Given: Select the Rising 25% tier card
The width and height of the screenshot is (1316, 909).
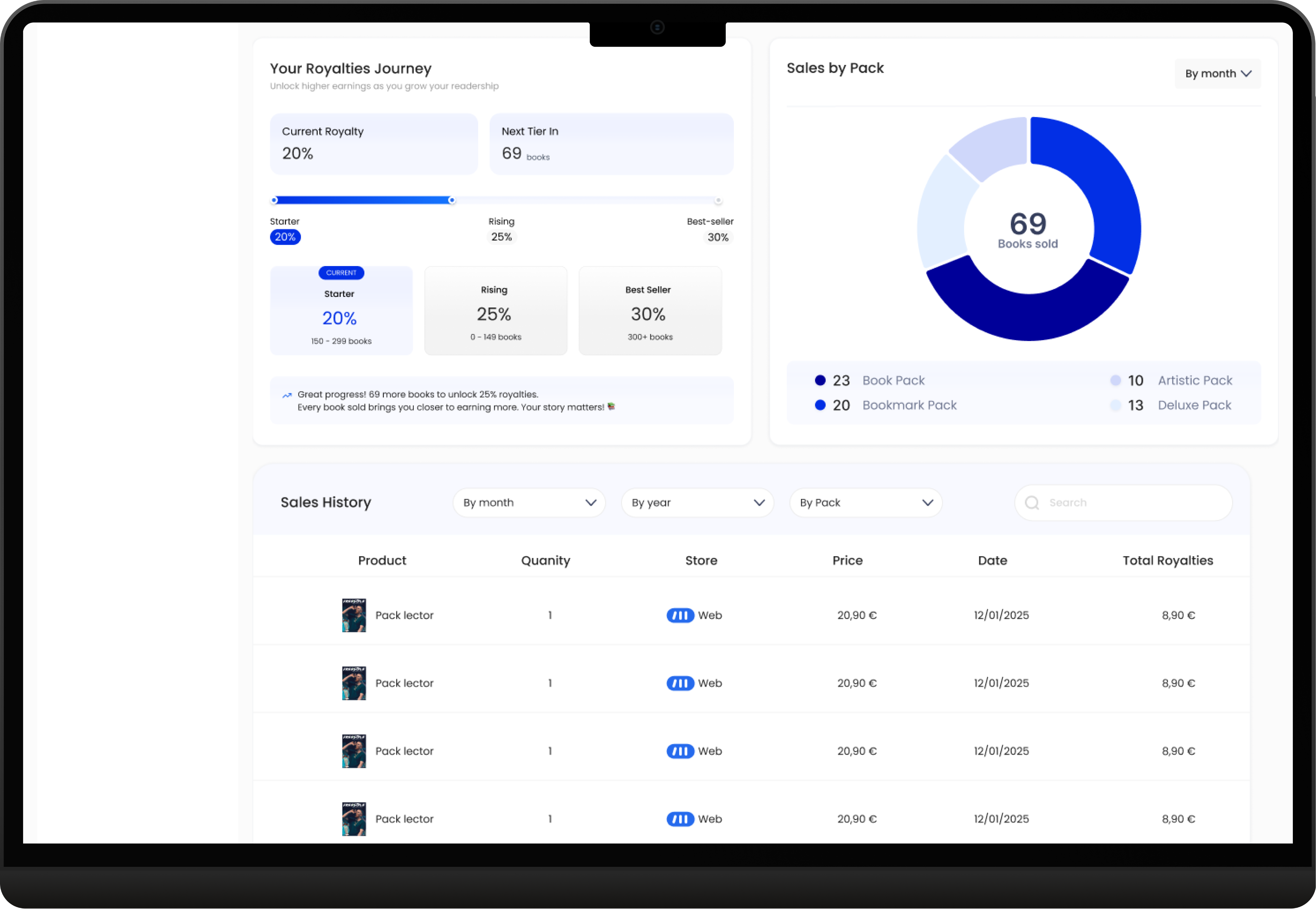Looking at the screenshot, I should [495, 311].
